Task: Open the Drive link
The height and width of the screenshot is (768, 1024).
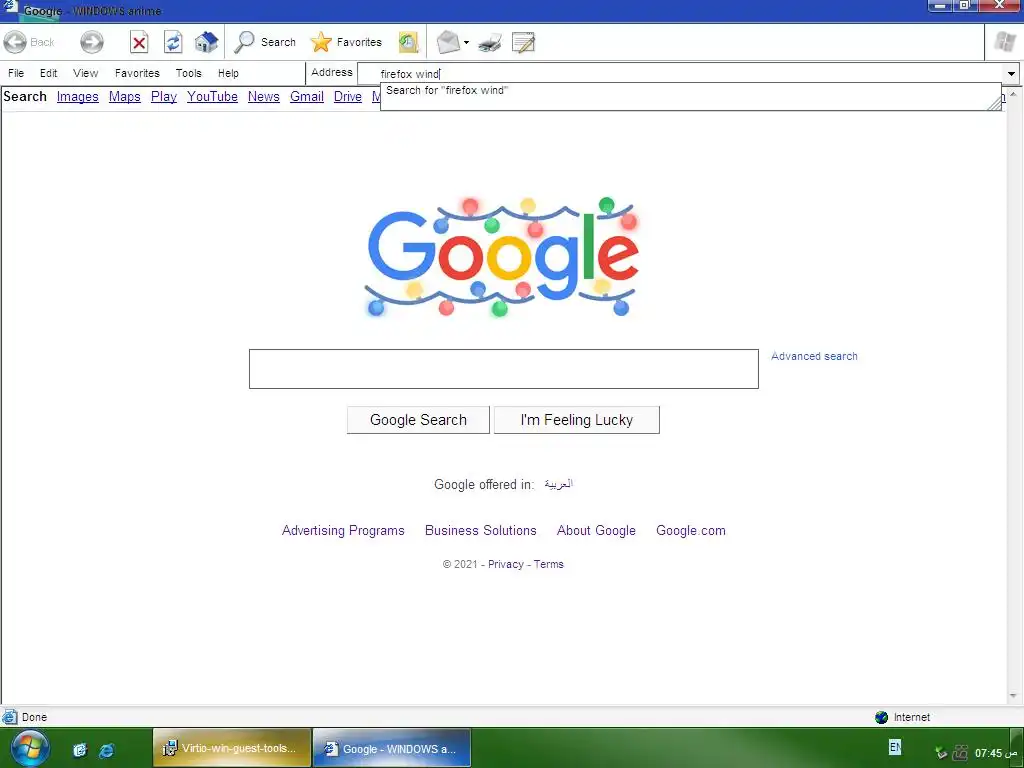Action: coord(347,97)
